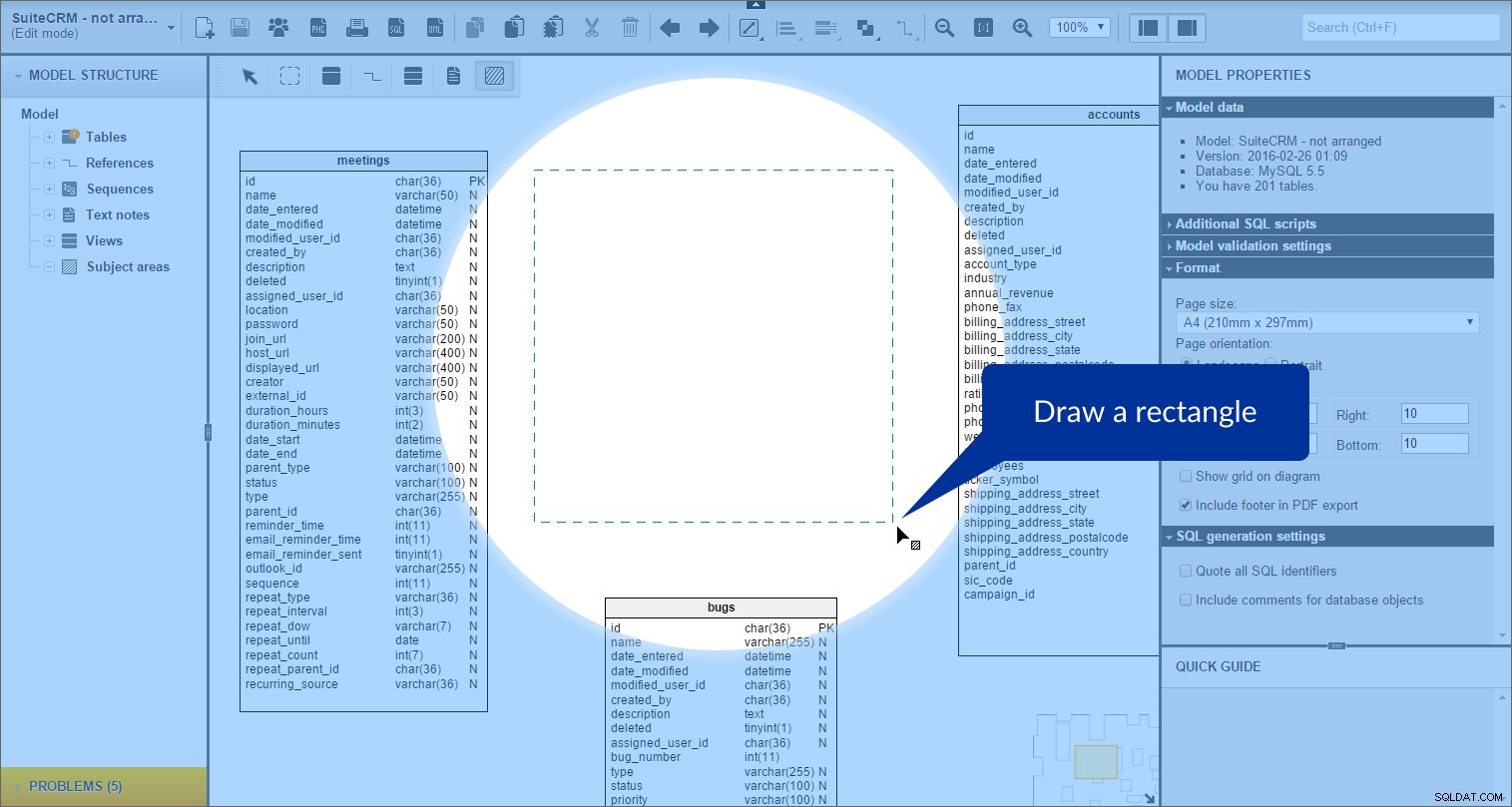Click the Search (Ctrl+F) field

(1400, 28)
